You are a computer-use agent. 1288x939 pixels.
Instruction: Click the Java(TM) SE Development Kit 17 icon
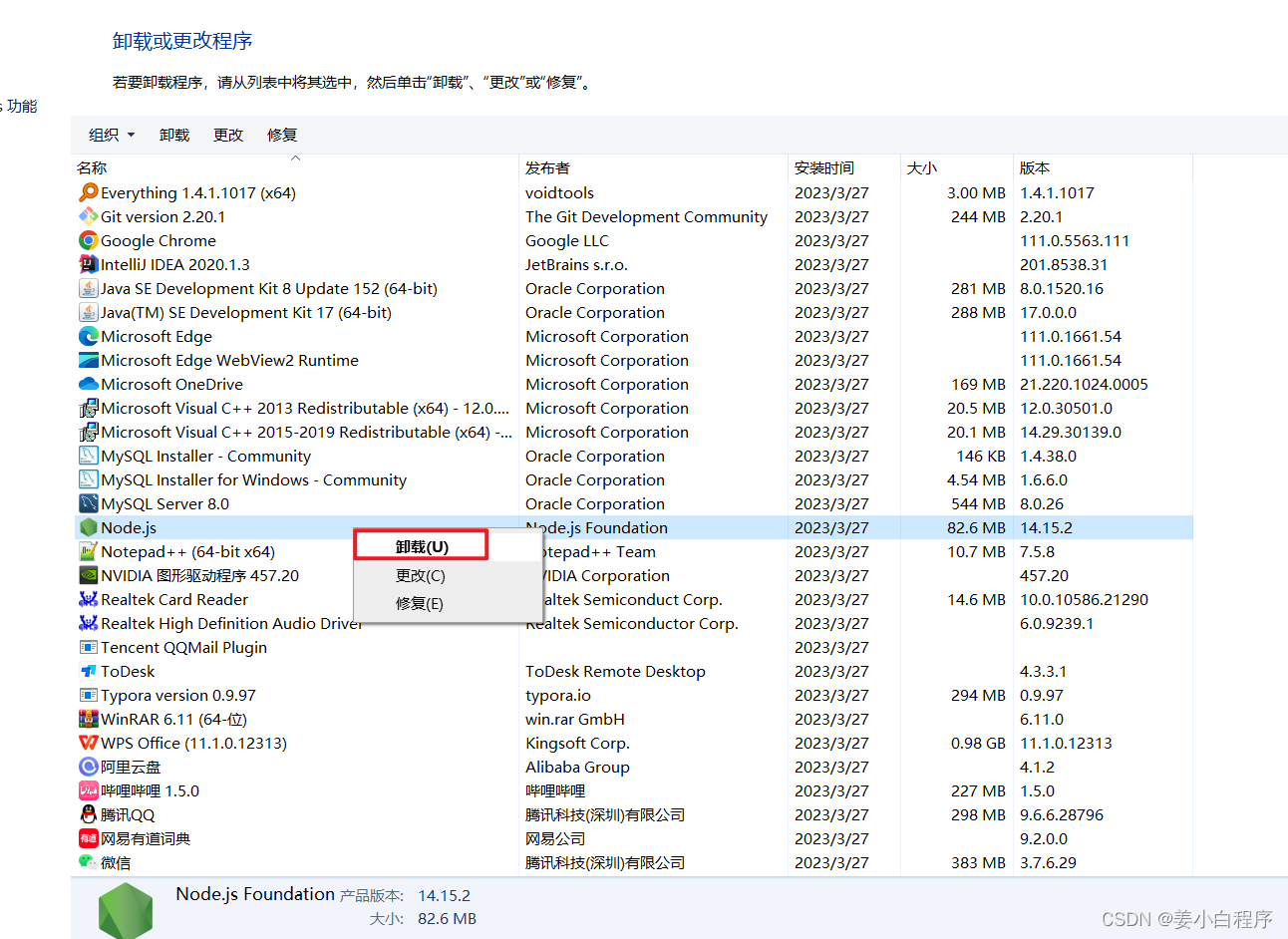click(89, 312)
